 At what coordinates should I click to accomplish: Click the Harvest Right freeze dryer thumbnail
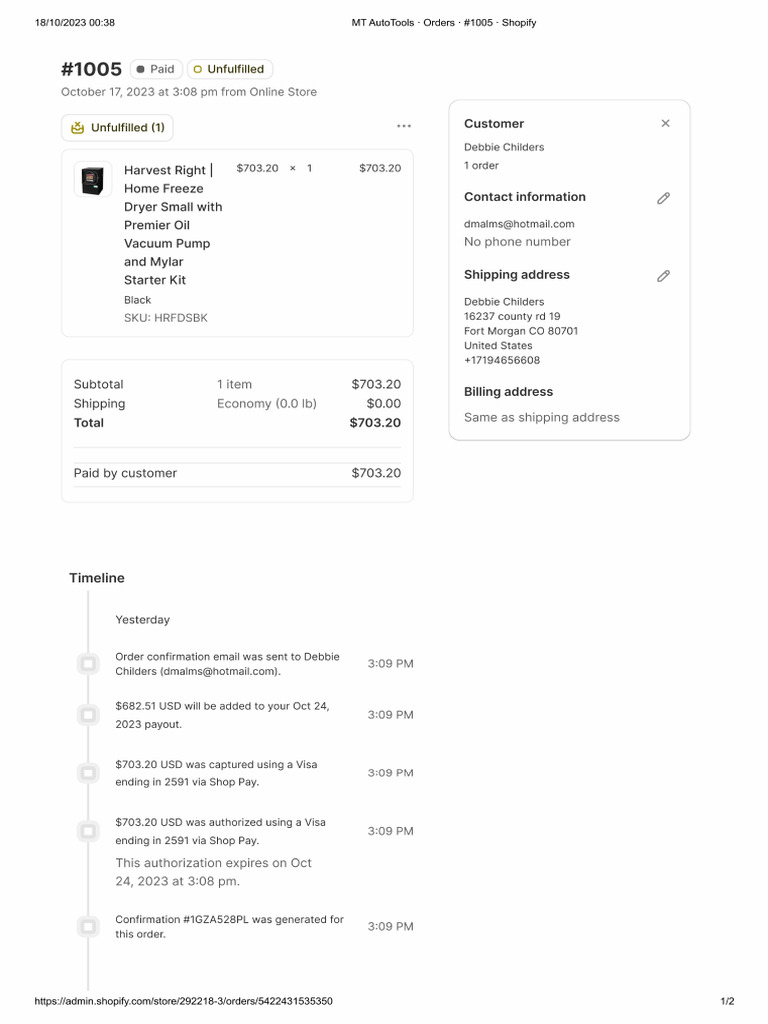pyautogui.click(x=93, y=180)
